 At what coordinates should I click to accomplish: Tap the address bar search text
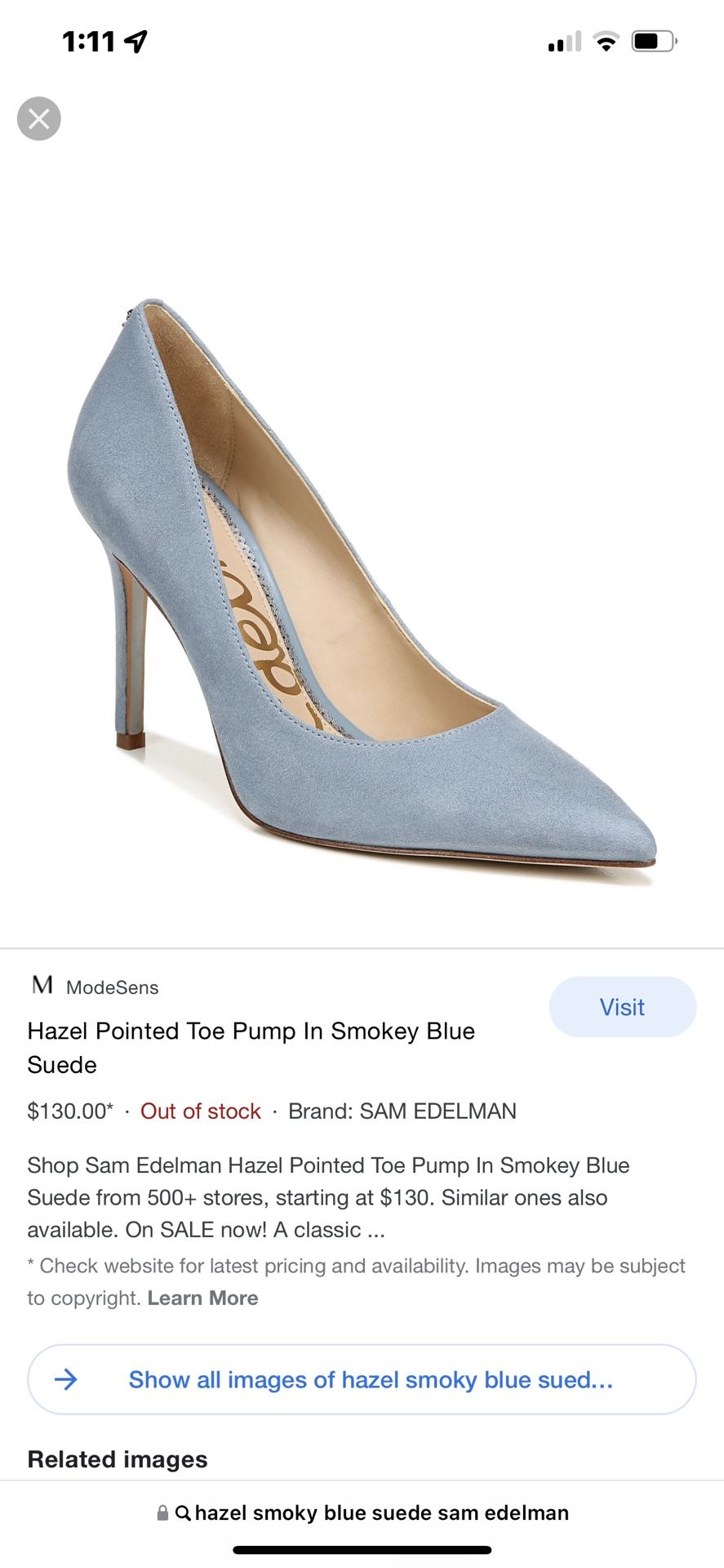click(x=382, y=1512)
